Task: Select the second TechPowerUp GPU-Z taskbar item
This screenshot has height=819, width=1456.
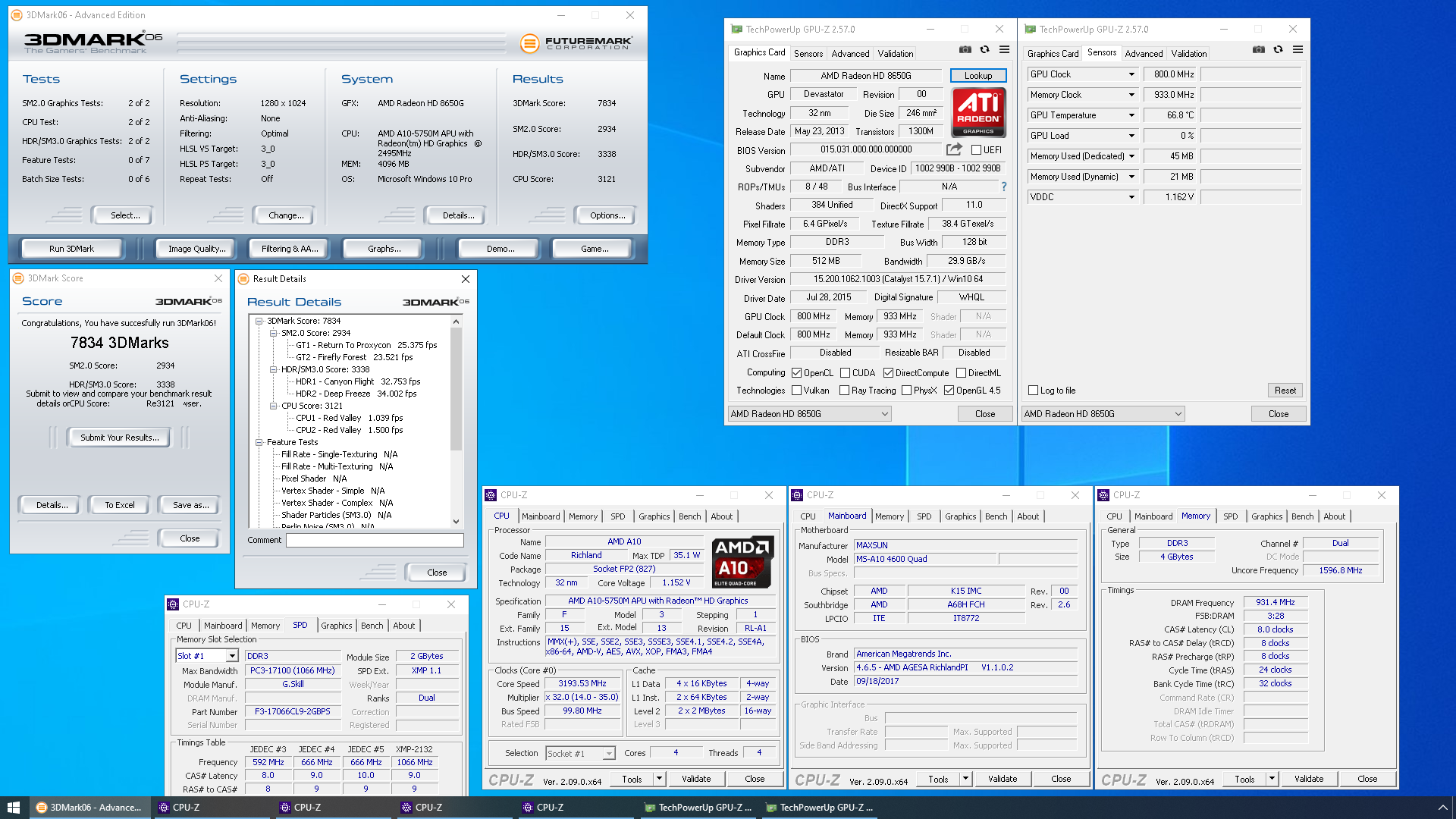Action: pyautogui.click(x=819, y=808)
